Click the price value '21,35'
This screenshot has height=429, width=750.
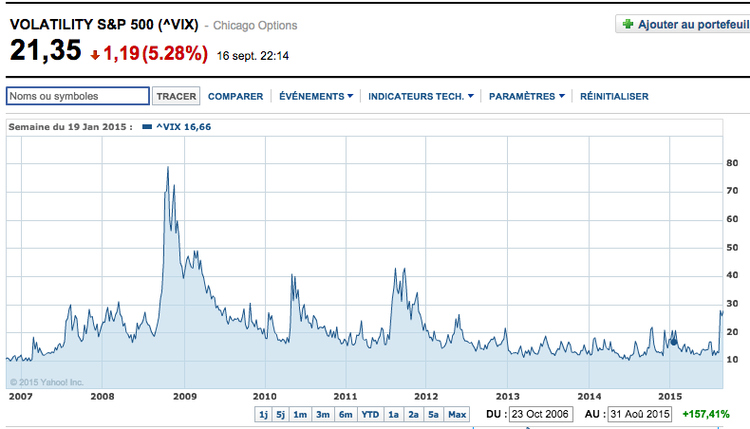[46, 51]
